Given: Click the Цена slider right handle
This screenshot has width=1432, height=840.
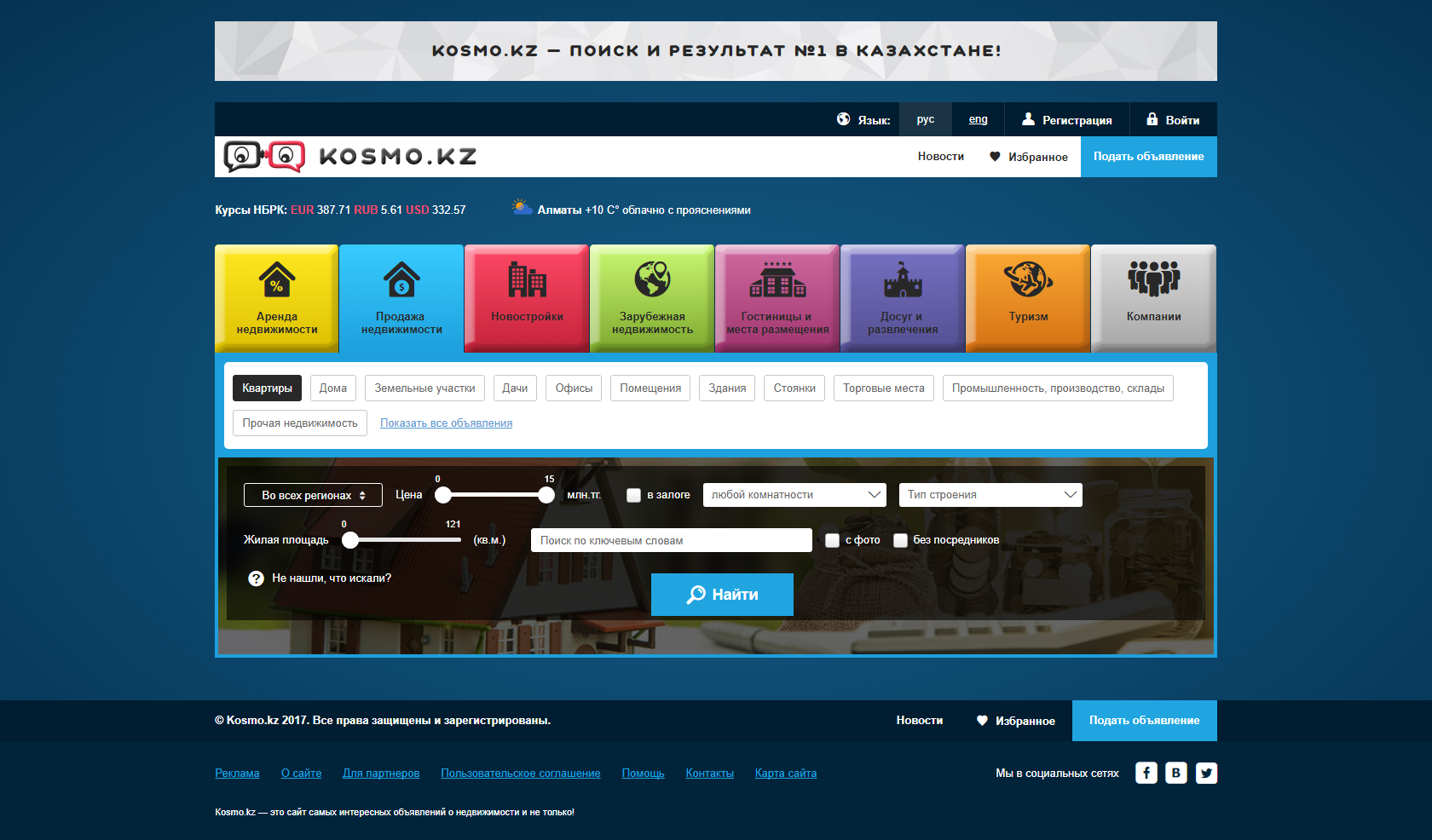Looking at the screenshot, I should click(546, 495).
